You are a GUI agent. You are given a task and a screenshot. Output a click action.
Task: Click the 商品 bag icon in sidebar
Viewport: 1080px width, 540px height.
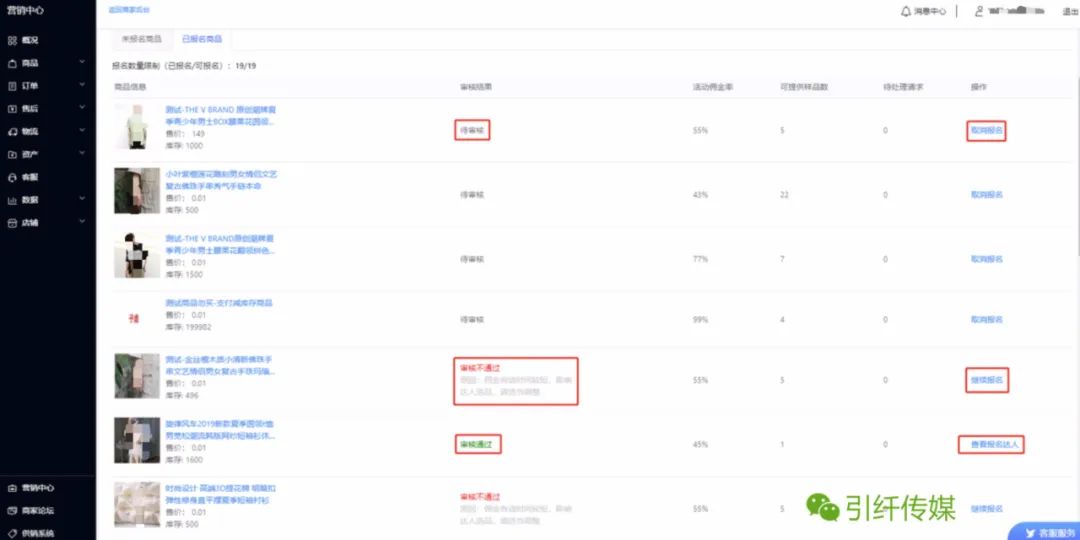[x=12, y=63]
